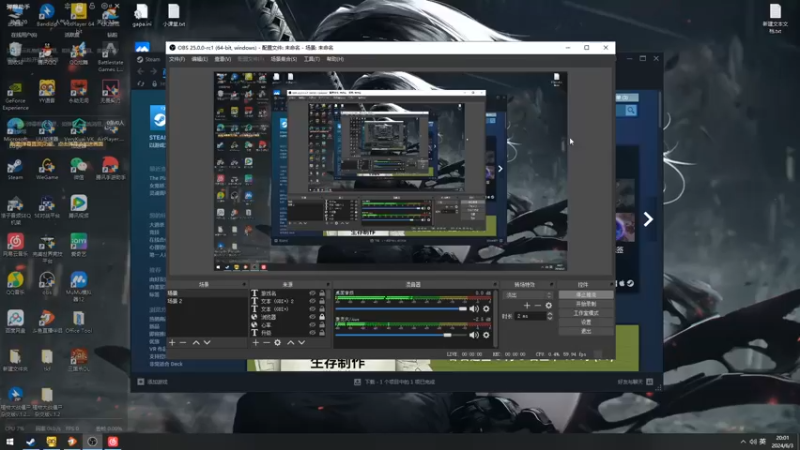Move source down in Sources panel
This screenshot has width=800, height=450.
coord(302,342)
